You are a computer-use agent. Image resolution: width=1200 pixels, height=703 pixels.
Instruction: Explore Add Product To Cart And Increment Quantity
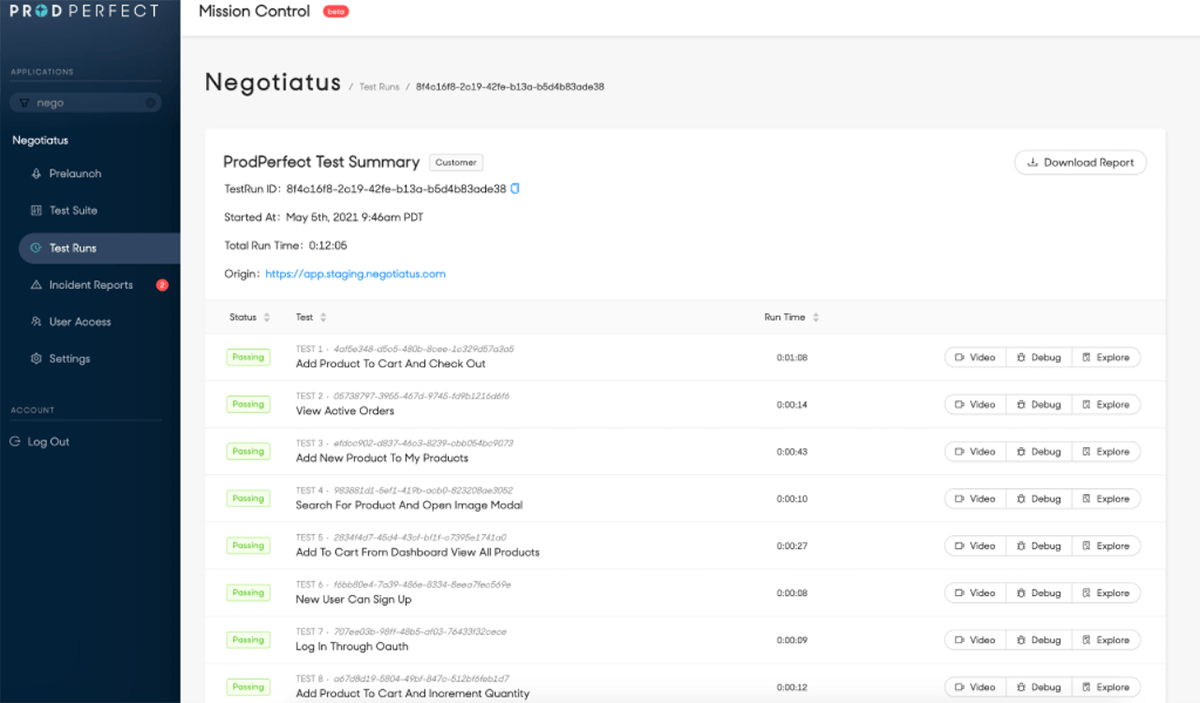pyautogui.click(x=1105, y=687)
